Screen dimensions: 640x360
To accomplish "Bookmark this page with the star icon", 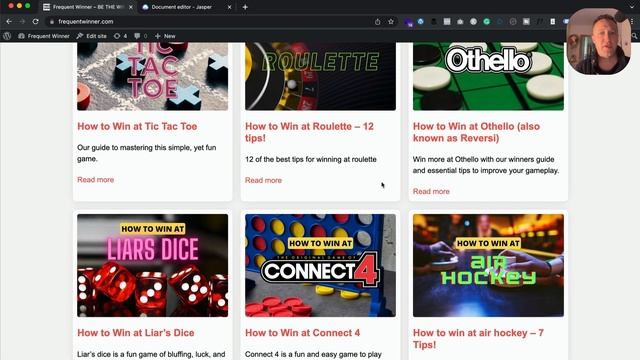I will coord(391,21).
